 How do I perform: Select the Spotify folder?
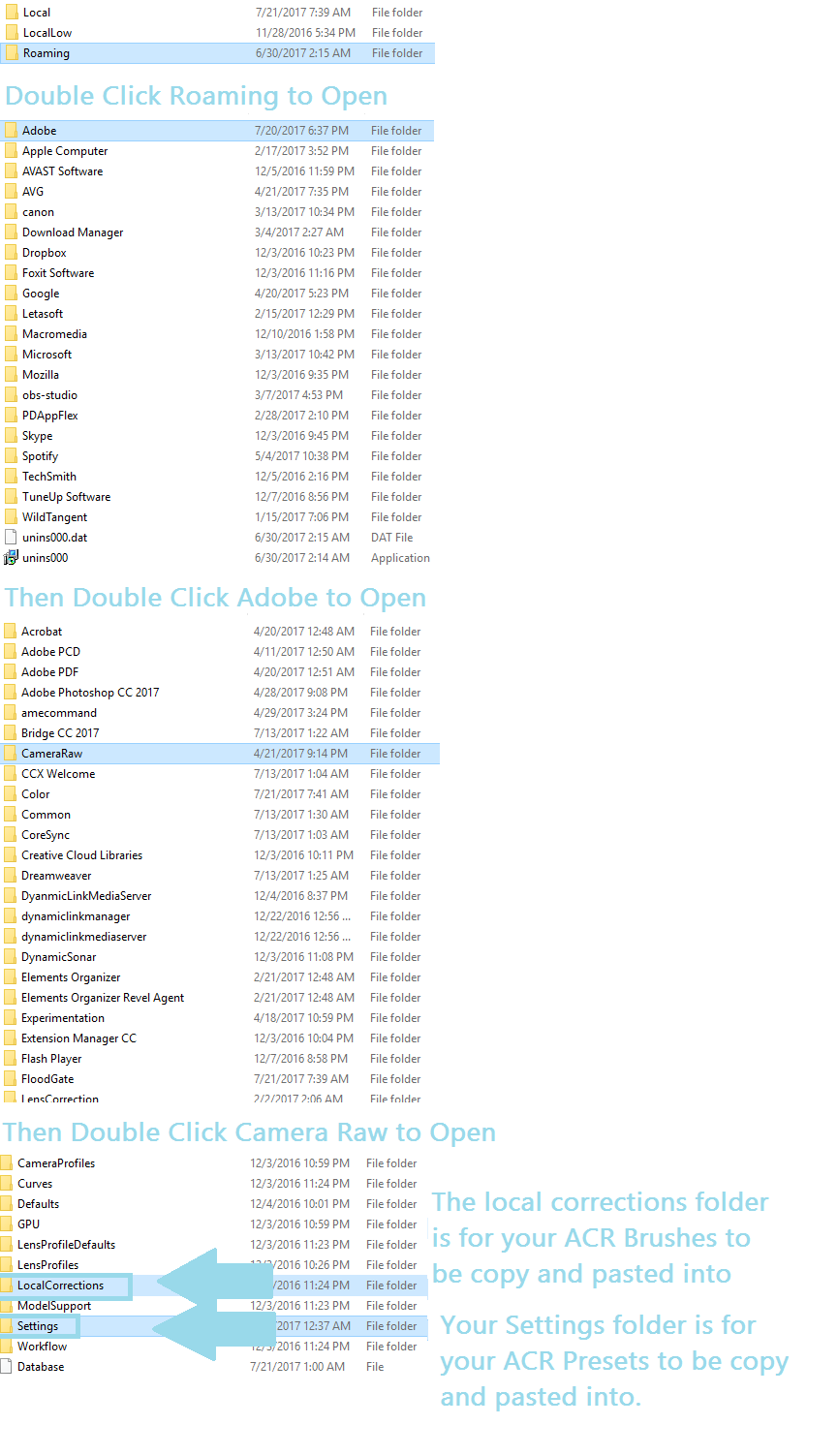[40, 456]
